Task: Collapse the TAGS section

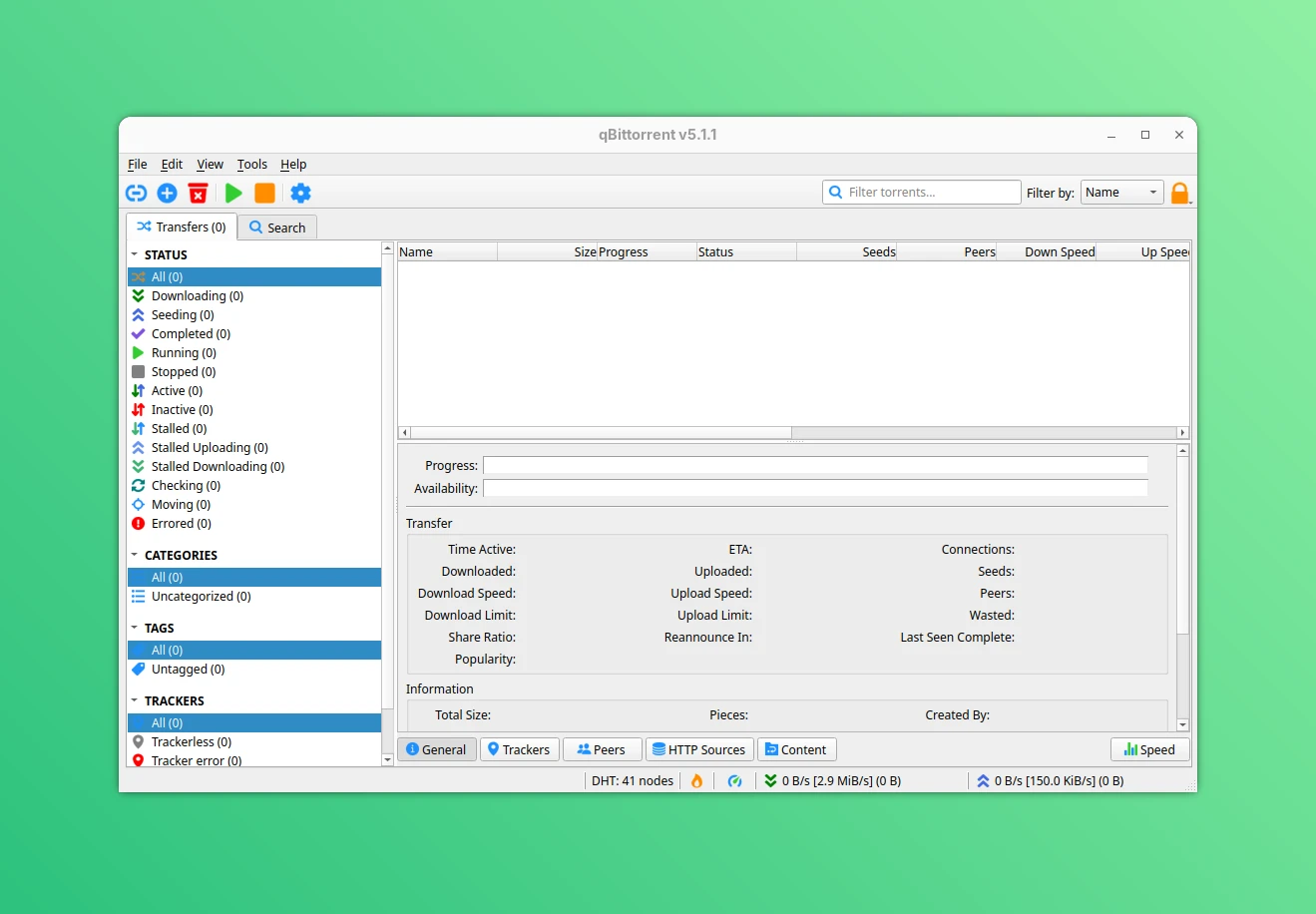Action: (x=135, y=628)
